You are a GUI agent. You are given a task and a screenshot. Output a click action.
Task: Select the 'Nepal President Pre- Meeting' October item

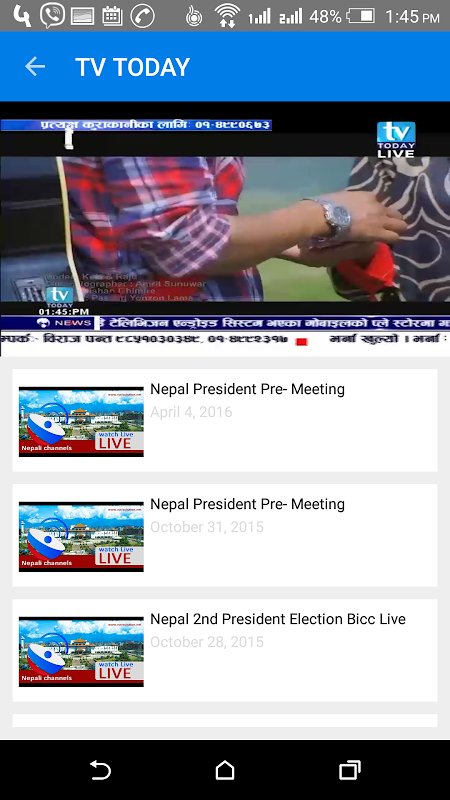tap(225, 535)
